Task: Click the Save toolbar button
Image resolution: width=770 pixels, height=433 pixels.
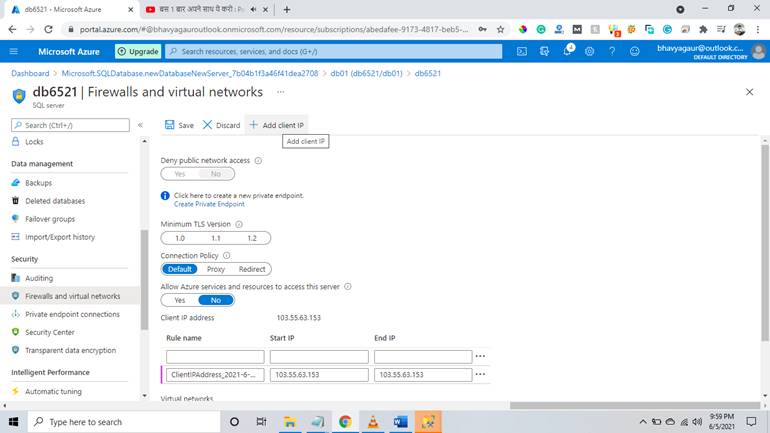Action: [179, 125]
